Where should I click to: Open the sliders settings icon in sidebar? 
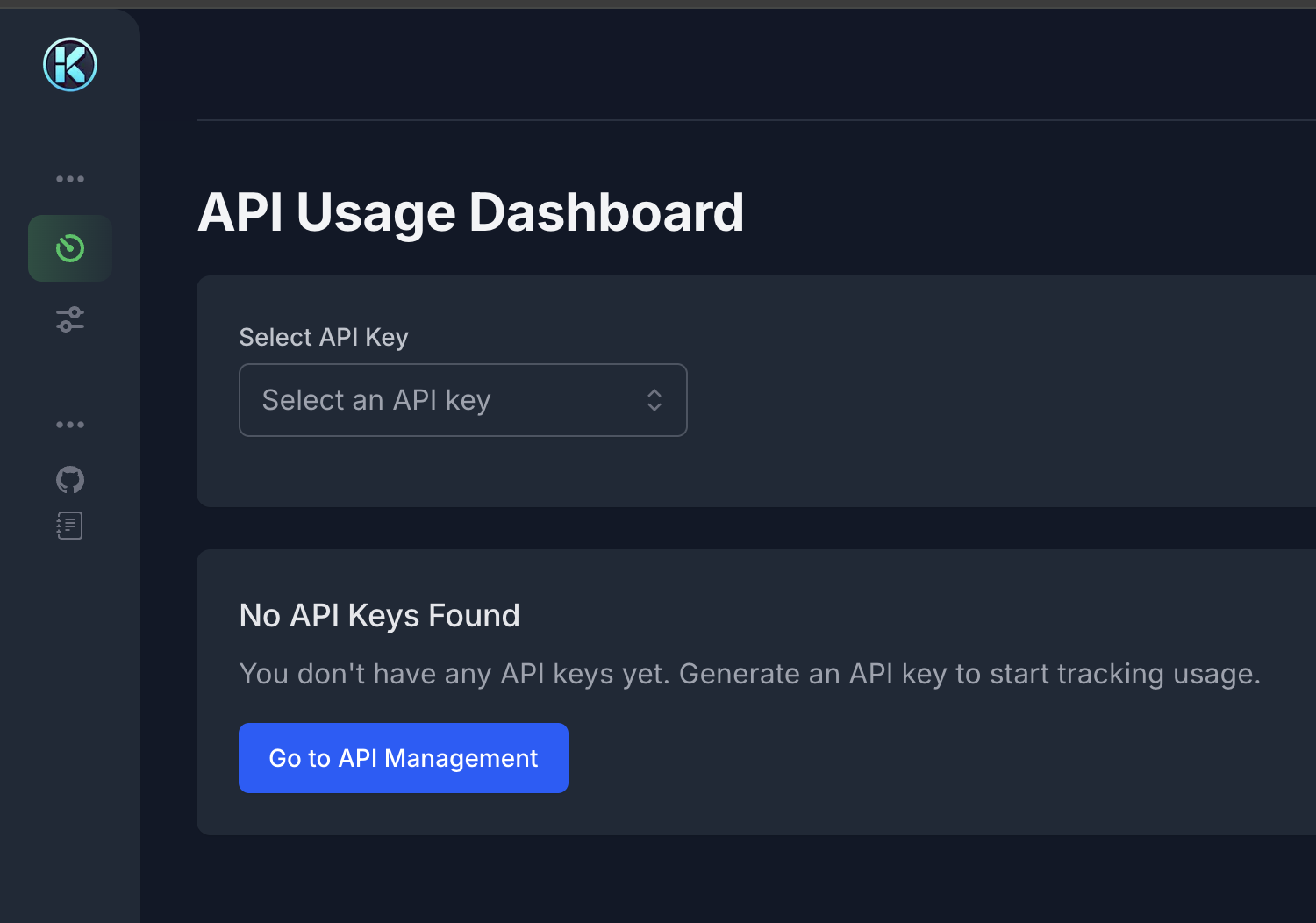70,319
